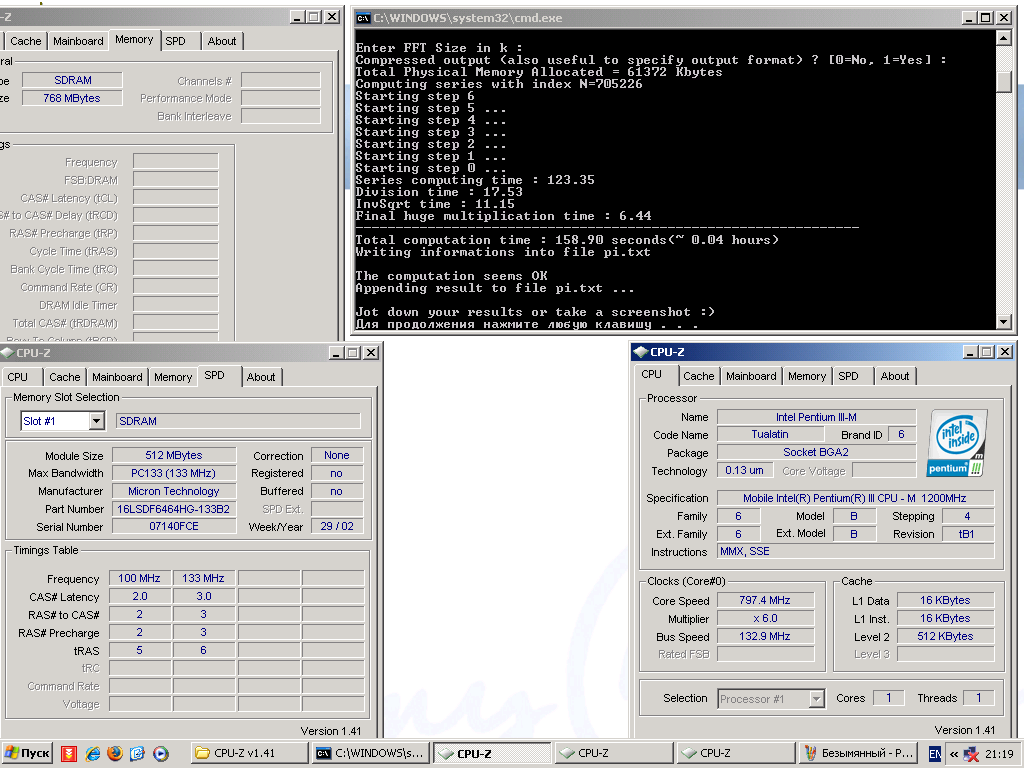
Task: Click memory size value 768 MBytes
Action: [72, 98]
